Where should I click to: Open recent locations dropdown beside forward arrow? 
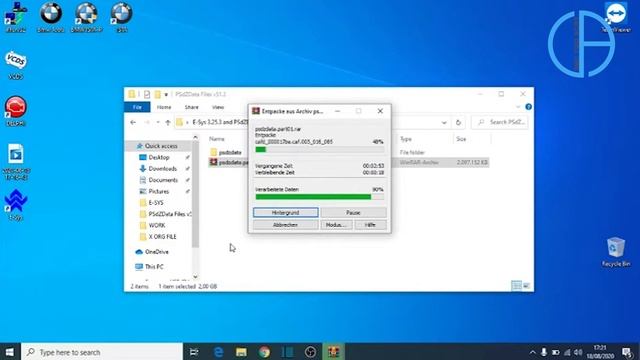(158, 122)
